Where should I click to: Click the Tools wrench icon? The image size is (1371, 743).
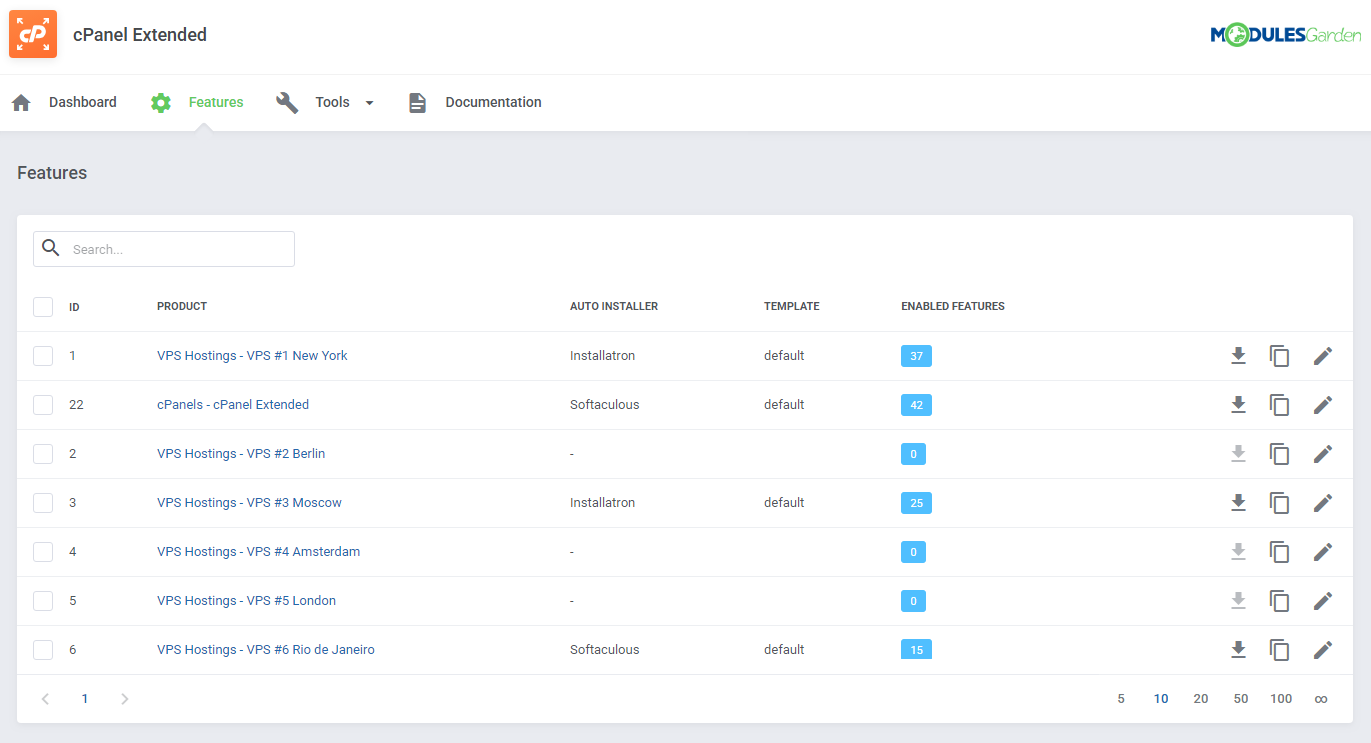[287, 102]
